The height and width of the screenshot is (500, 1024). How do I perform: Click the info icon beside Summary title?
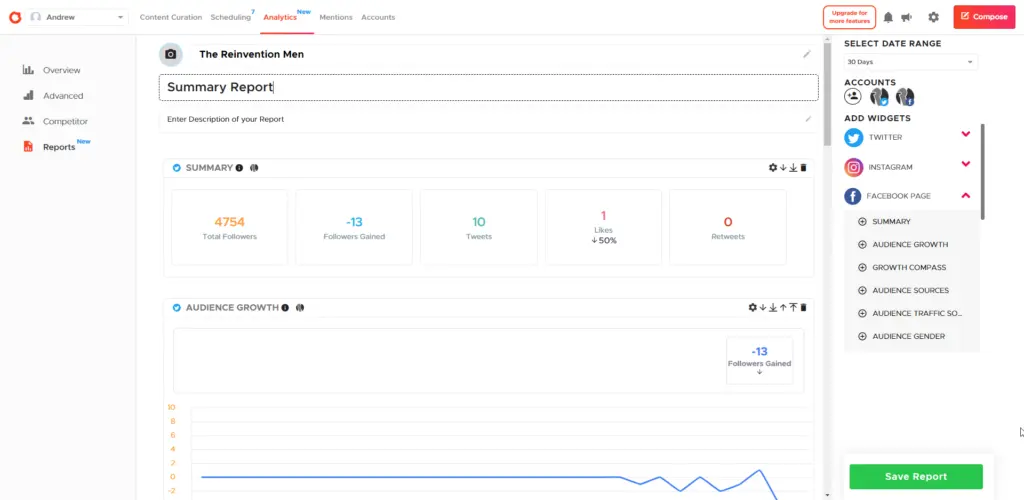(239, 168)
